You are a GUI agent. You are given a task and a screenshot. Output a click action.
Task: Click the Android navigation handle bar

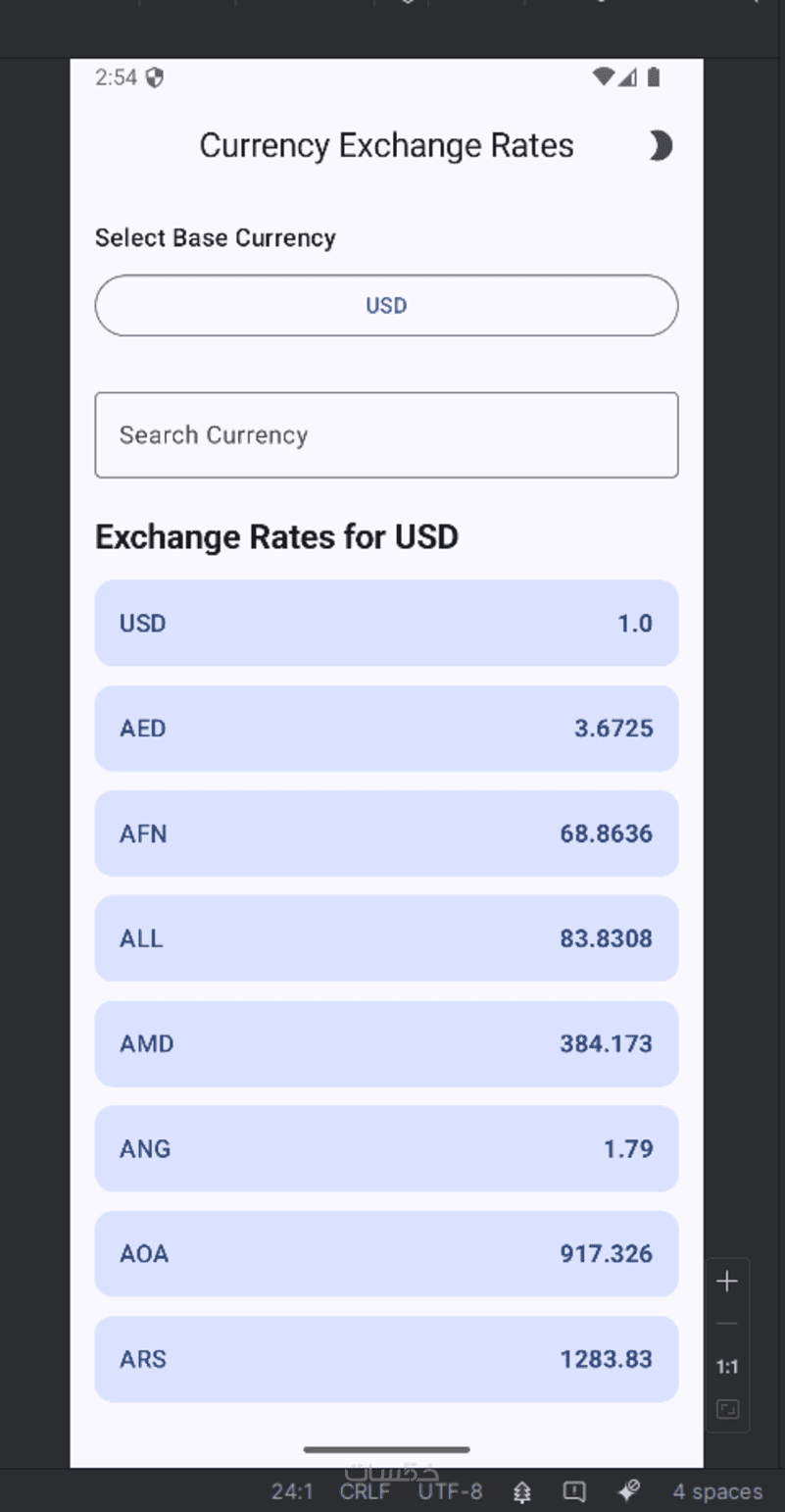[x=386, y=1449]
